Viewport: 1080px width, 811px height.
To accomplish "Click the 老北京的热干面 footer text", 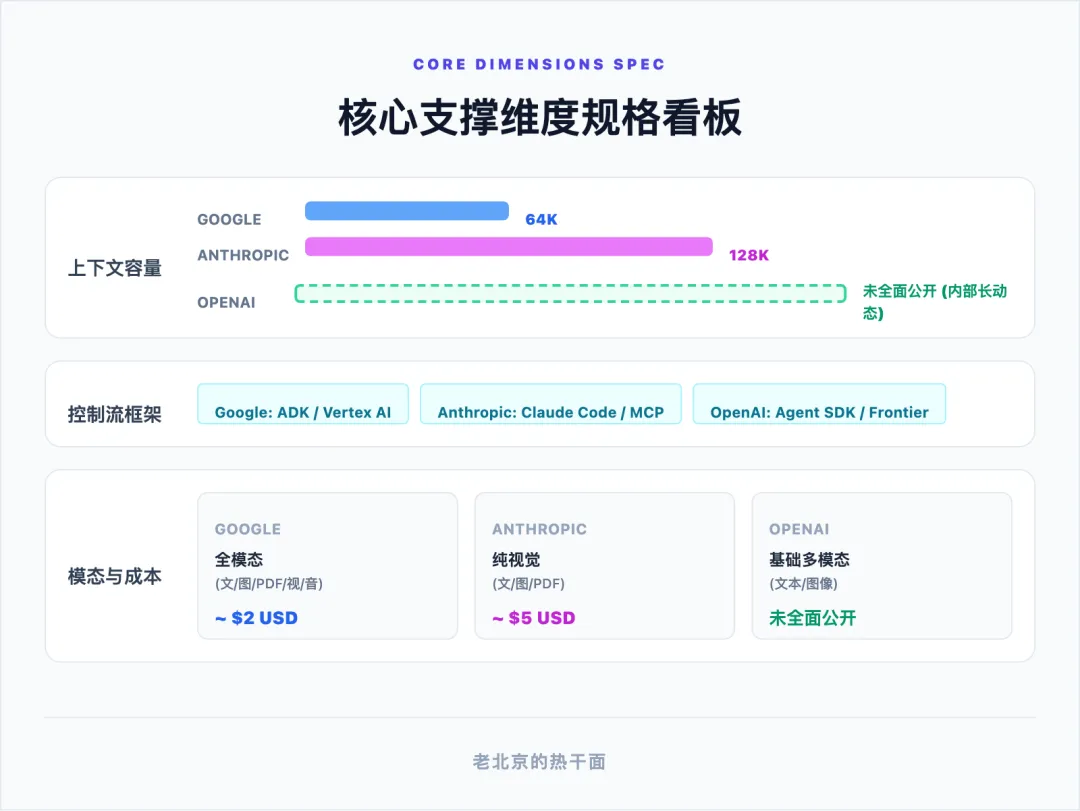I will 539,761.
